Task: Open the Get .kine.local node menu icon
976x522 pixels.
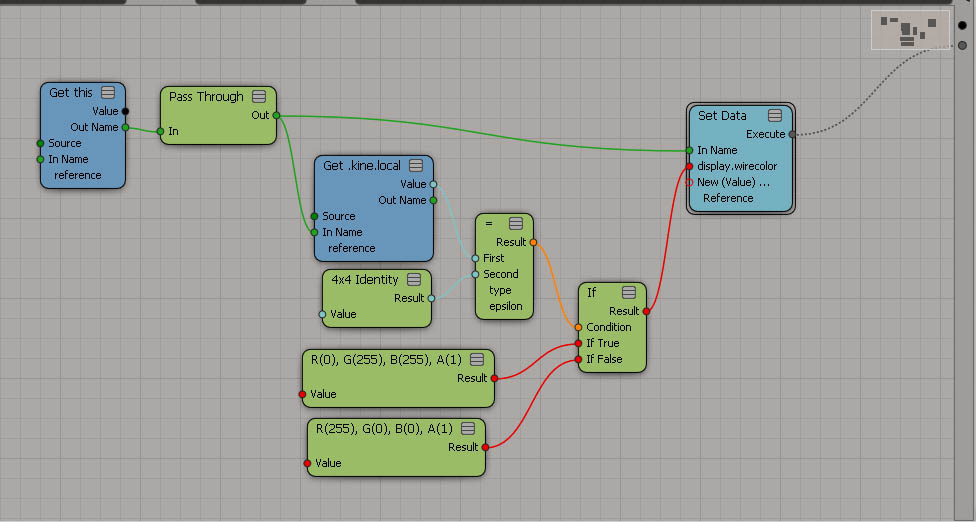Action: pos(416,165)
